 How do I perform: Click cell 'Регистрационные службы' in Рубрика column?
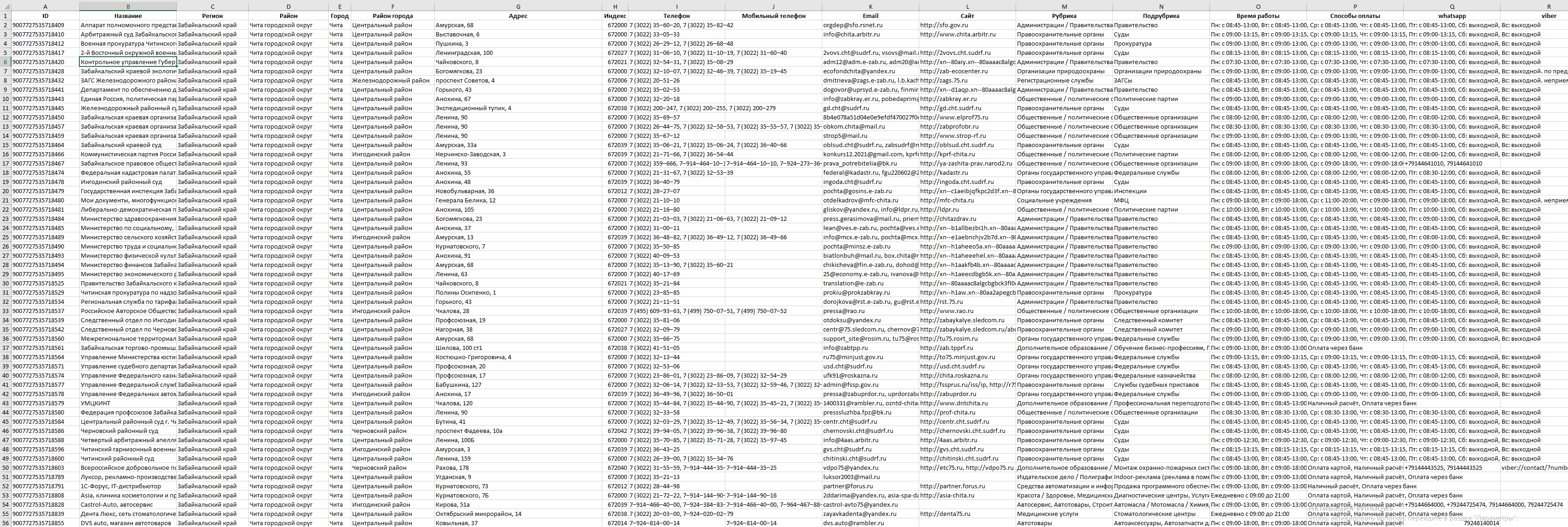pyautogui.click(x=1064, y=80)
